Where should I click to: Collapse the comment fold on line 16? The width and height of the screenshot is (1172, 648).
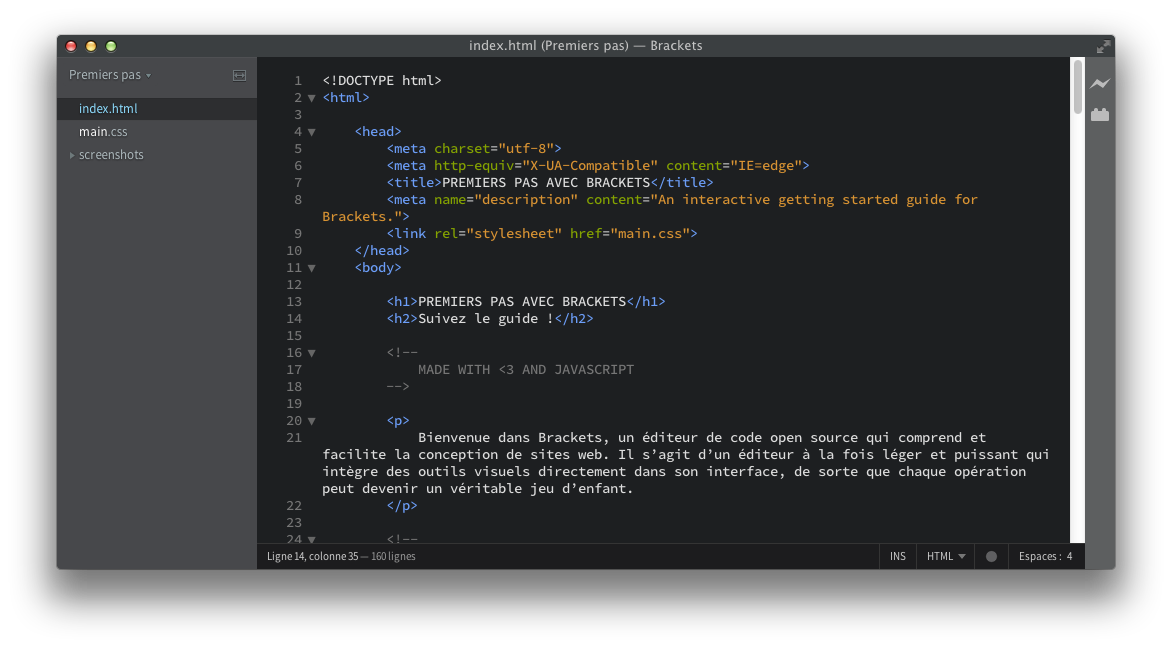point(312,354)
